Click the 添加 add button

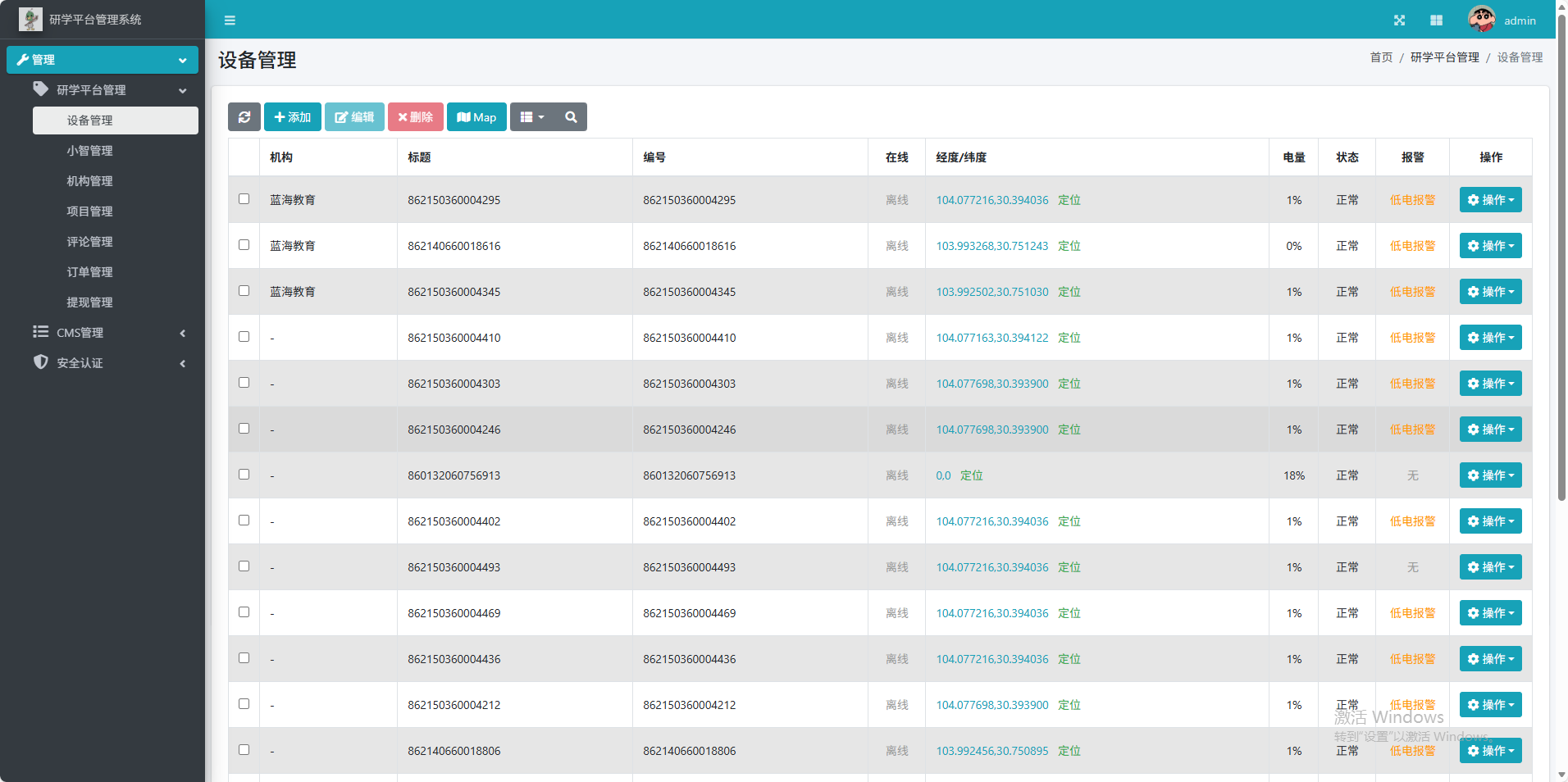tap(293, 117)
